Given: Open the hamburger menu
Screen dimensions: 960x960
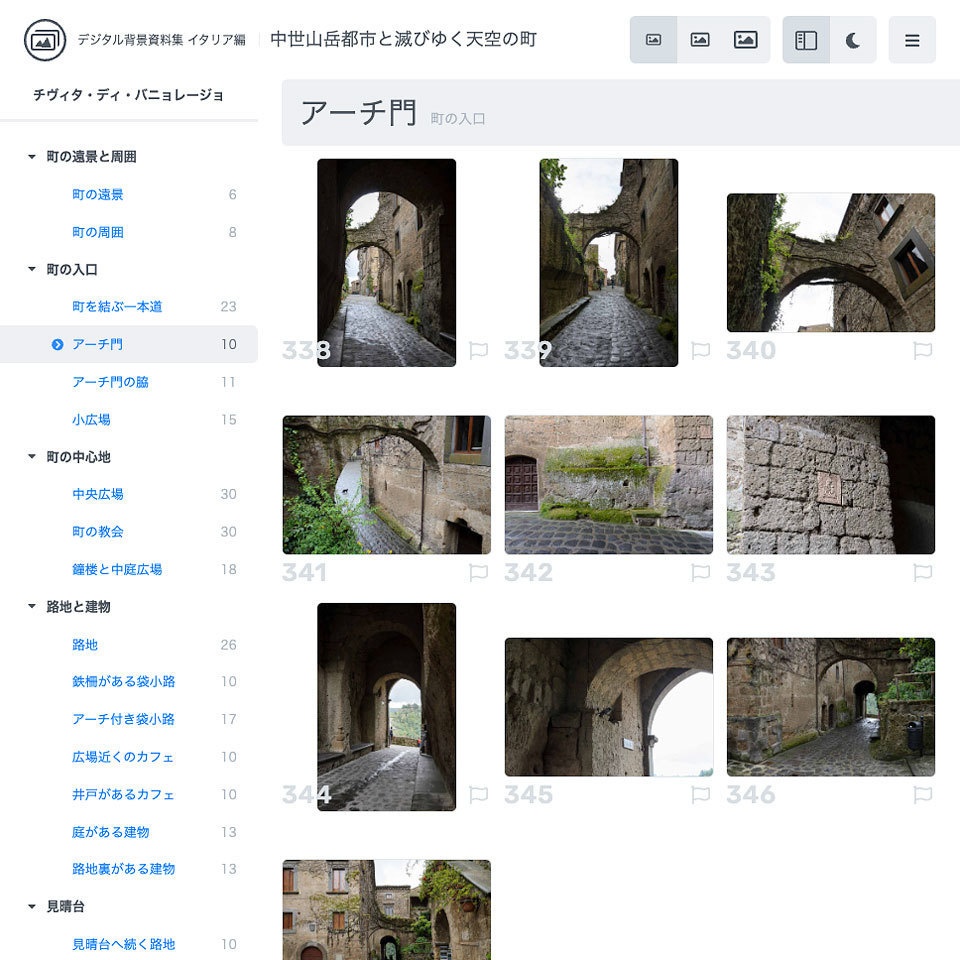Looking at the screenshot, I should [x=912, y=38].
